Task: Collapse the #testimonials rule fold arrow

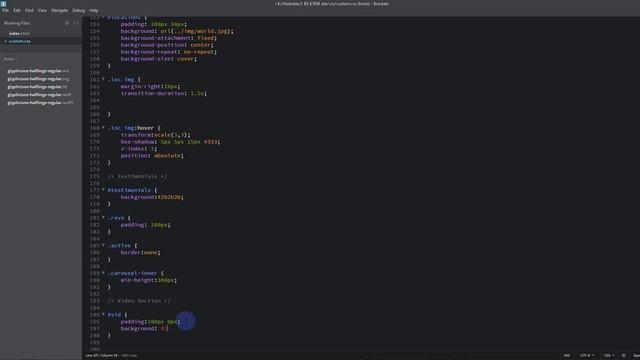Action: click(x=103, y=190)
